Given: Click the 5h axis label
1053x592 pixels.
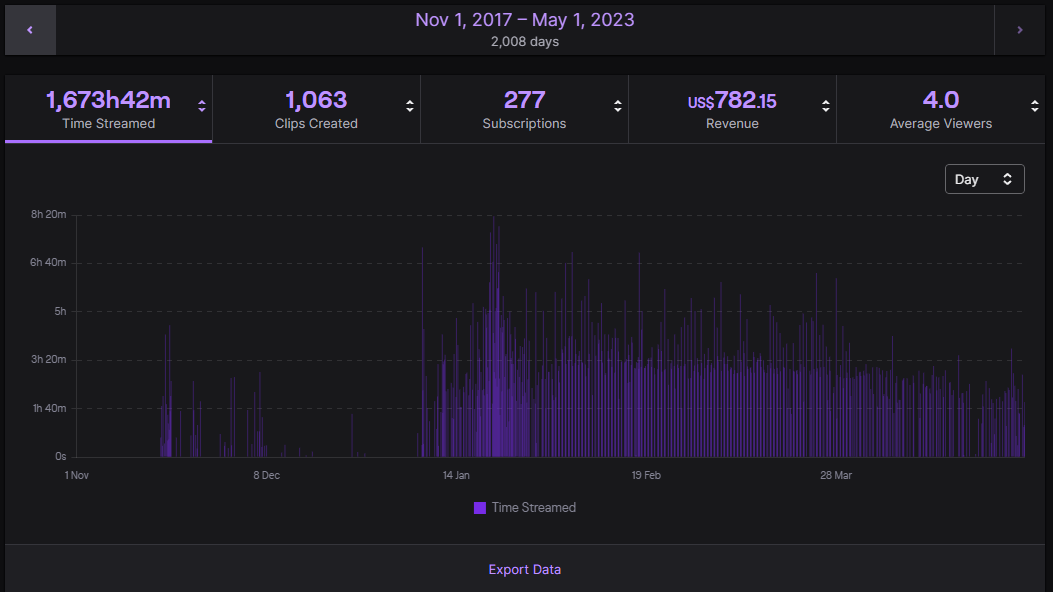Looking at the screenshot, I should (x=60, y=311).
